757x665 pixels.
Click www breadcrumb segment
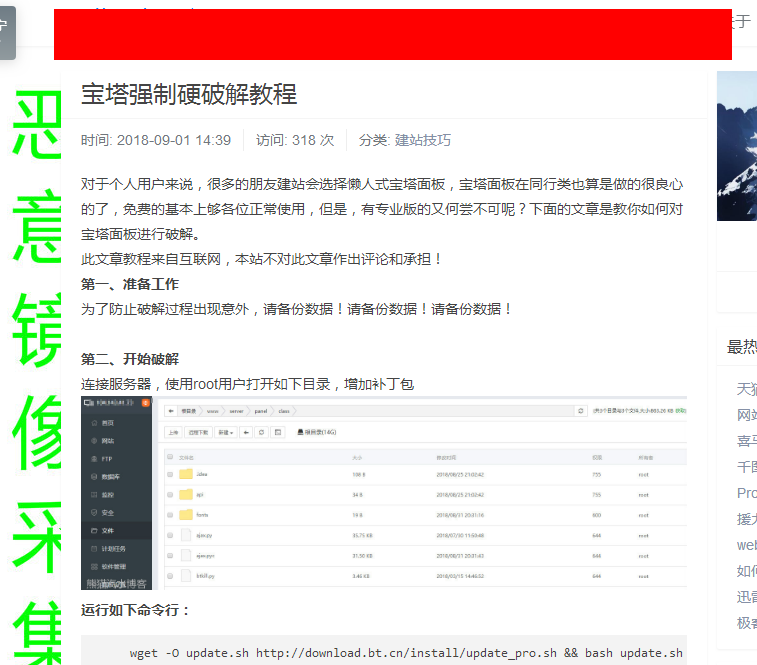[x=212, y=411]
